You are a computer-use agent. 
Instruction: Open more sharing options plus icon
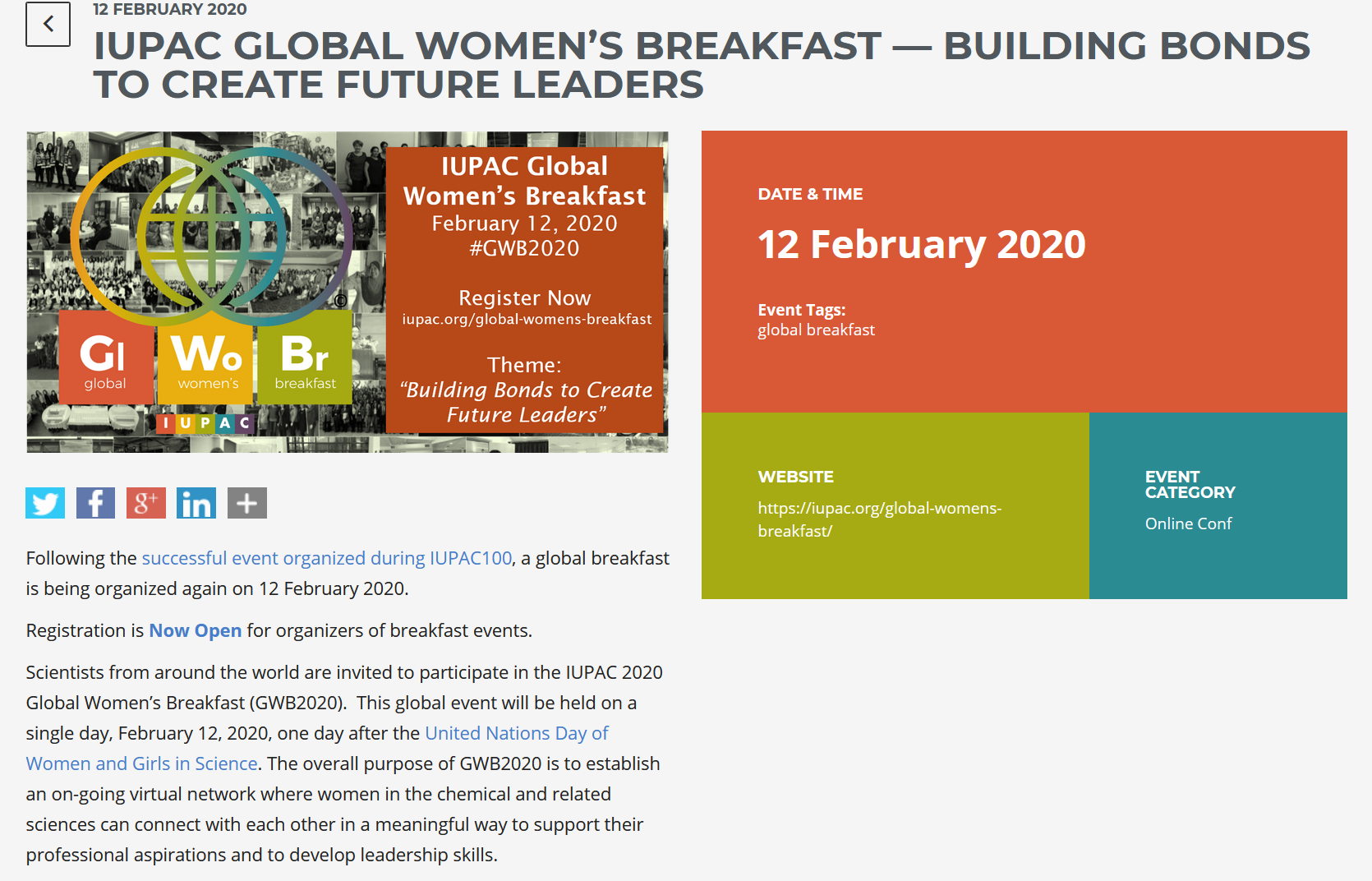point(246,503)
